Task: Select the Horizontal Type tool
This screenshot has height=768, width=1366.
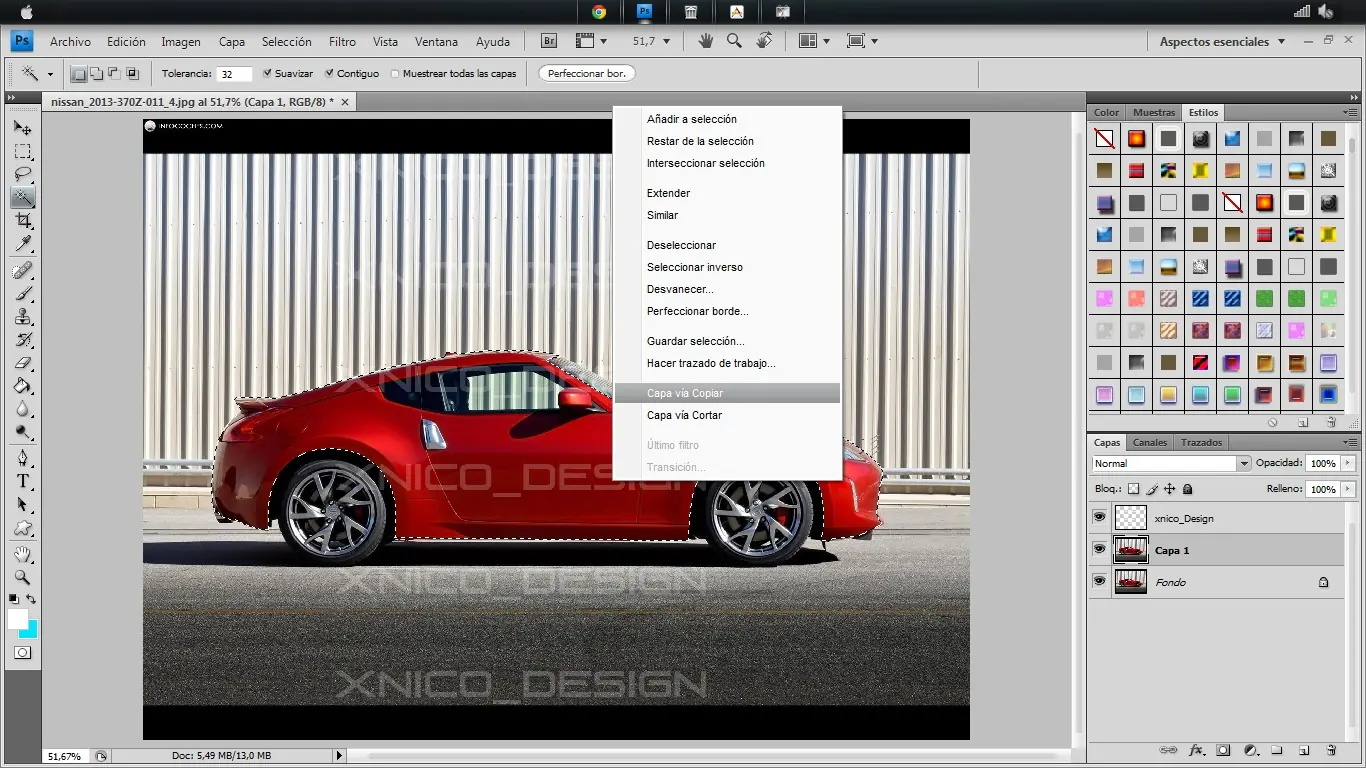Action: 22,481
